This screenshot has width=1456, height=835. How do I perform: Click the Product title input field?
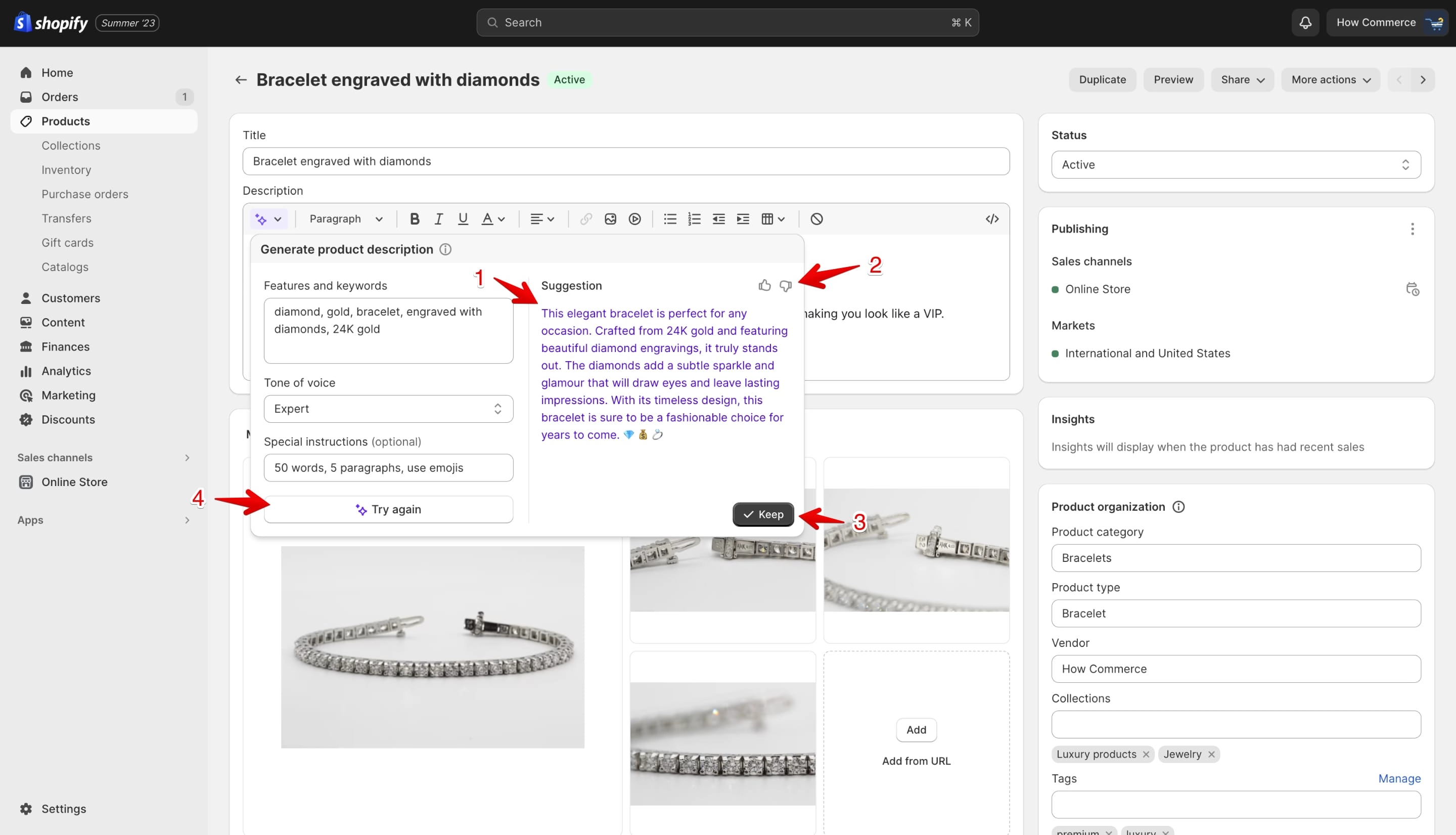(x=625, y=161)
